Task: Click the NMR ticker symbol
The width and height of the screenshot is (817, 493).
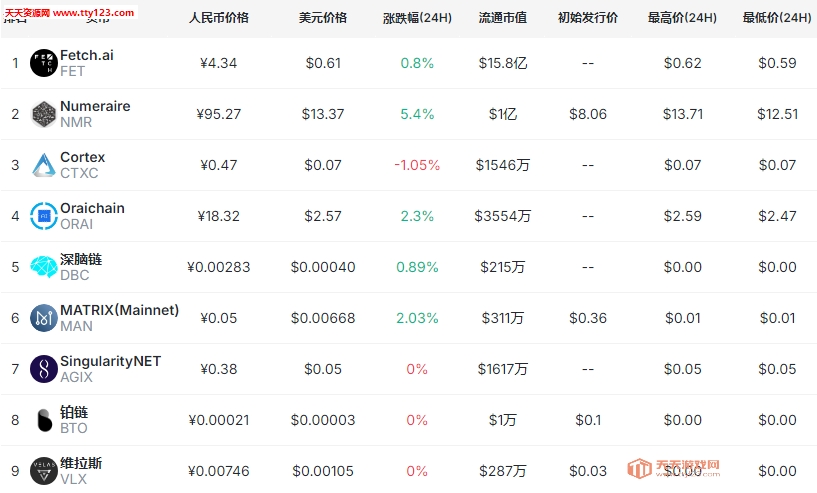Action: (x=76, y=122)
